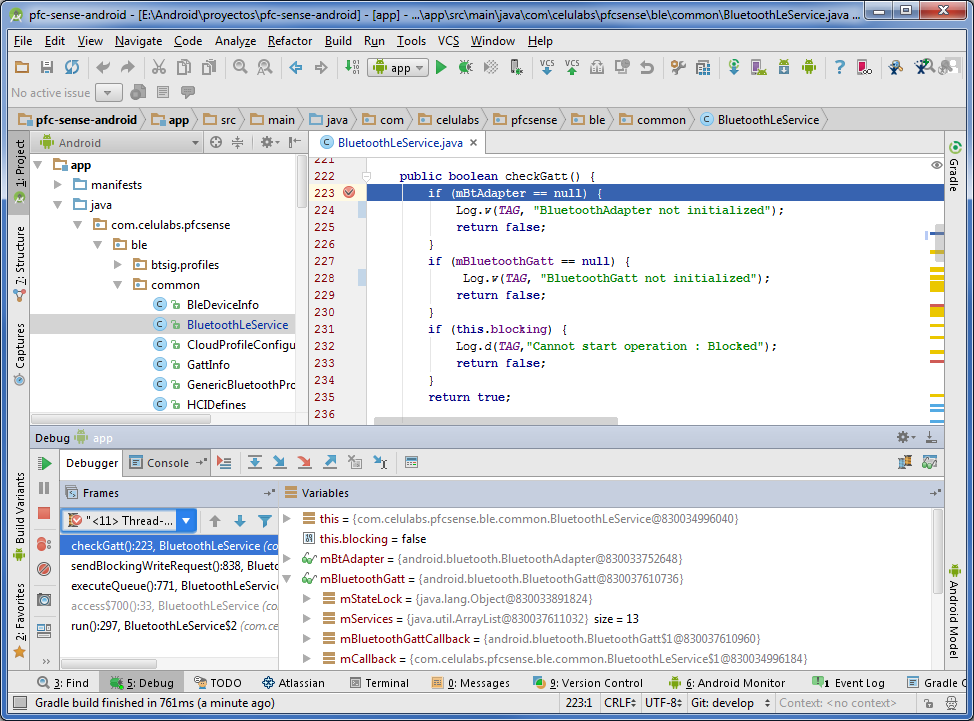This screenshot has height=721, width=974.
Task: Navigate Back with blue left arrow
Action: [296, 67]
